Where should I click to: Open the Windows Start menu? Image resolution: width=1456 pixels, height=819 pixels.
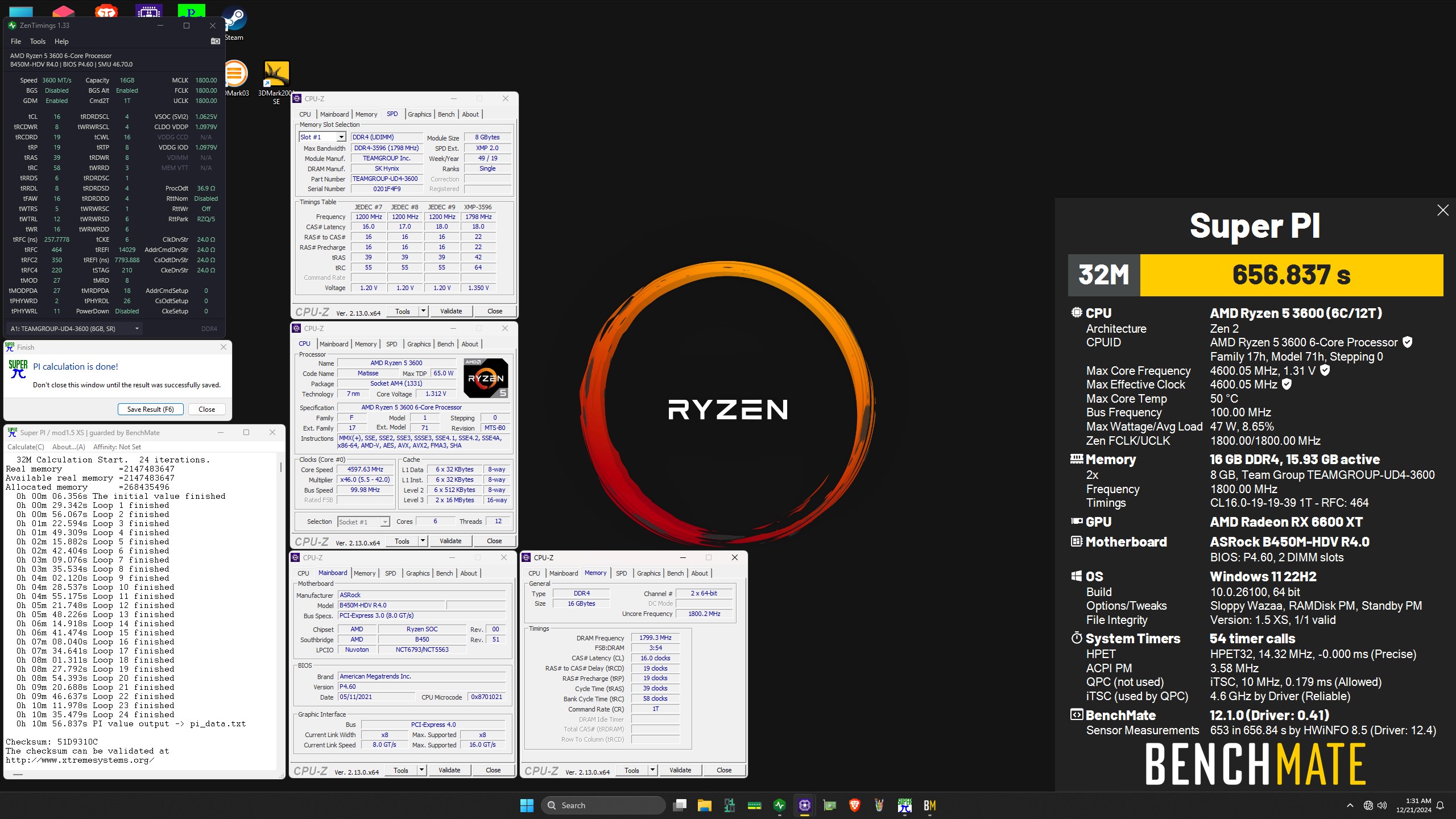tap(527, 805)
